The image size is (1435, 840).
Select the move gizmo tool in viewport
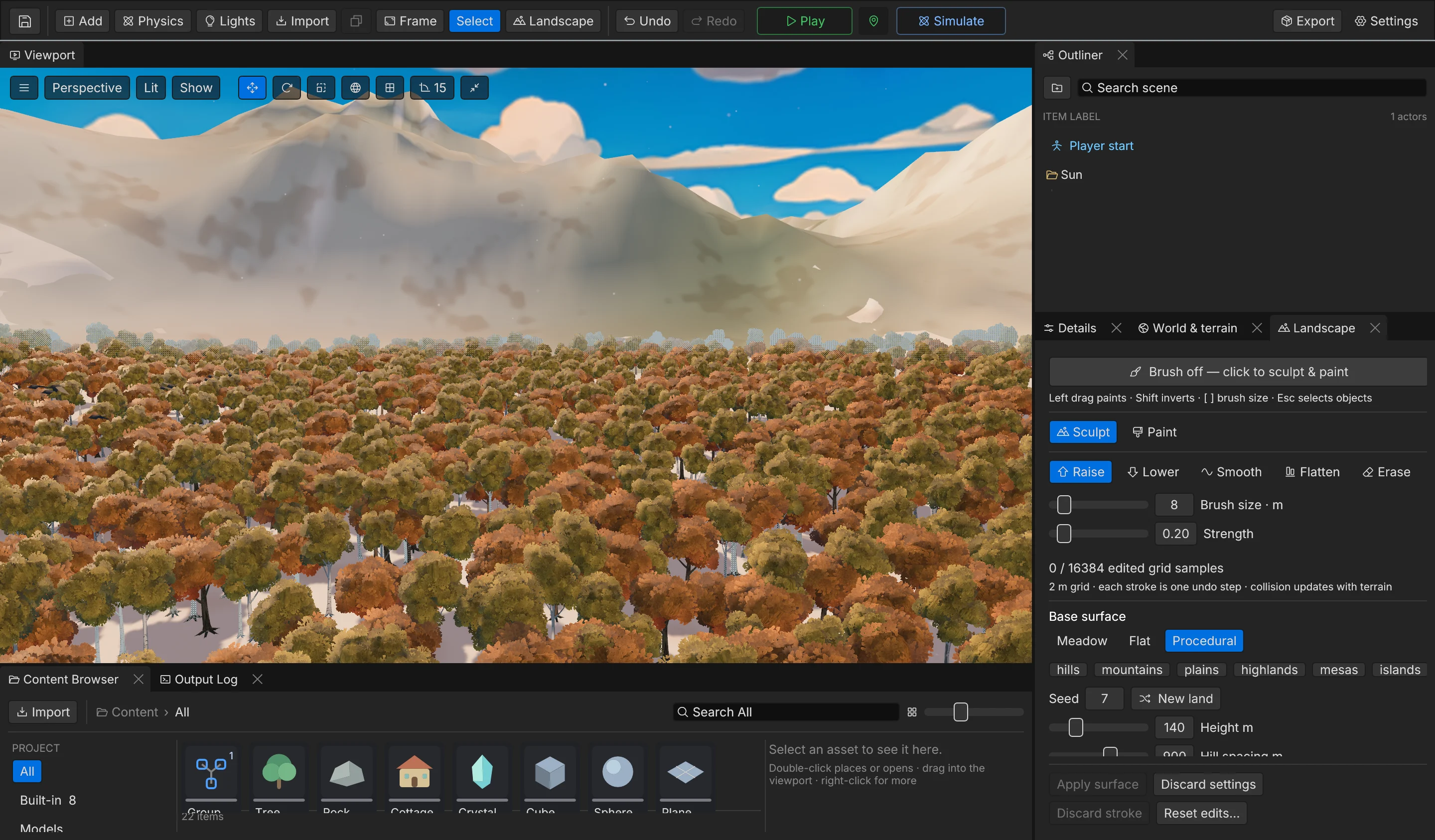(x=252, y=88)
